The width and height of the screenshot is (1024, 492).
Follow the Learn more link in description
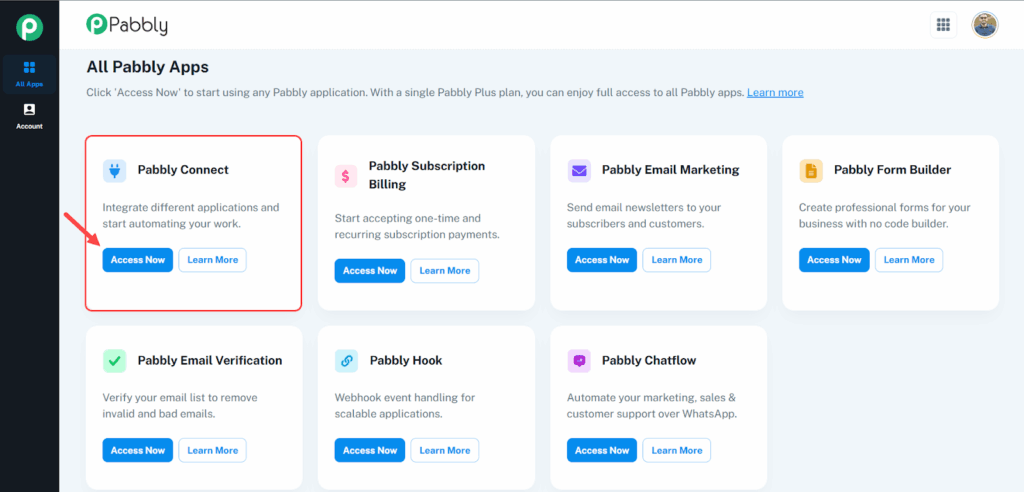(775, 93)
